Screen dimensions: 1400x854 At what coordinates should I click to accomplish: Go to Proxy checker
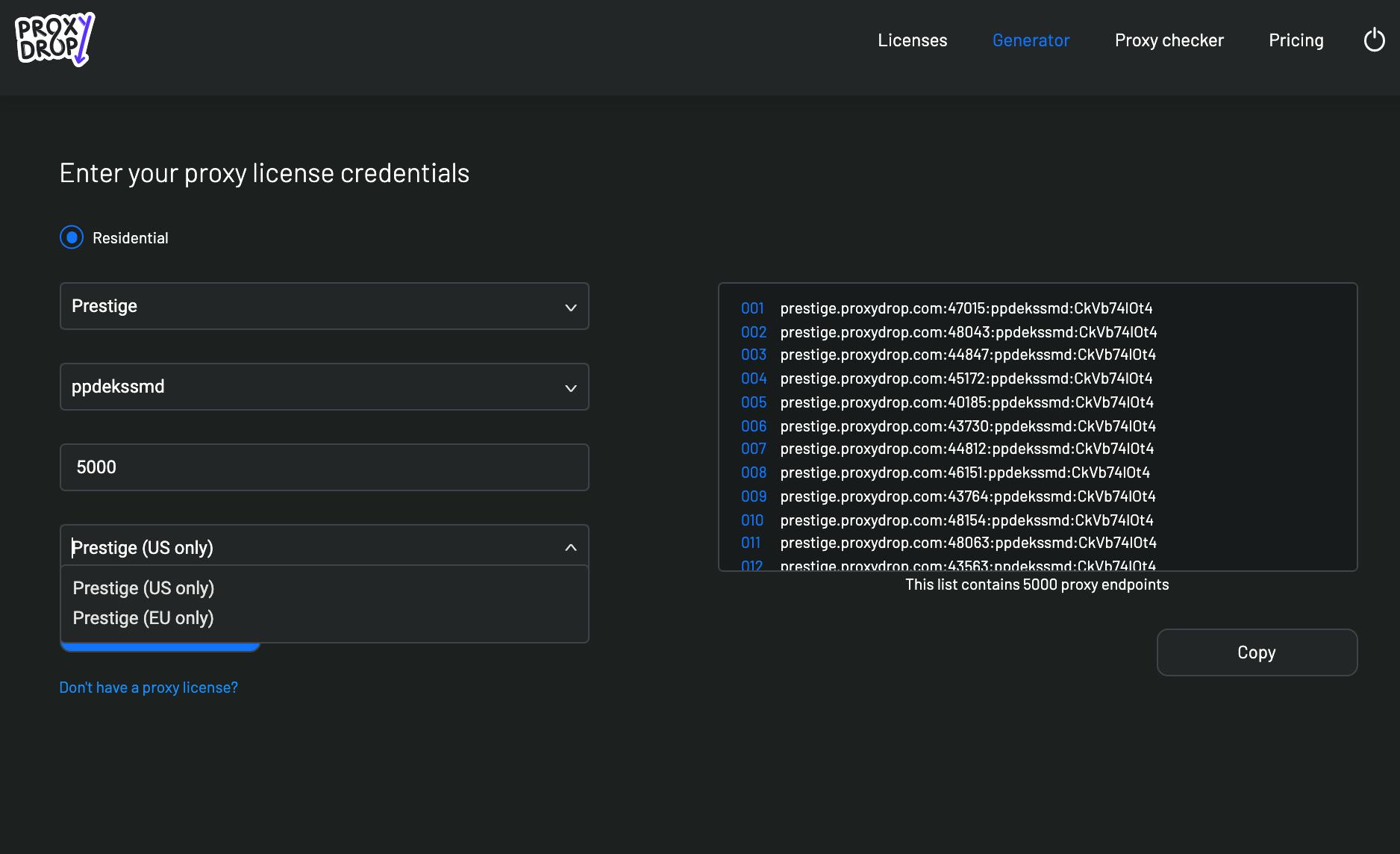(x=1169, y=40)
